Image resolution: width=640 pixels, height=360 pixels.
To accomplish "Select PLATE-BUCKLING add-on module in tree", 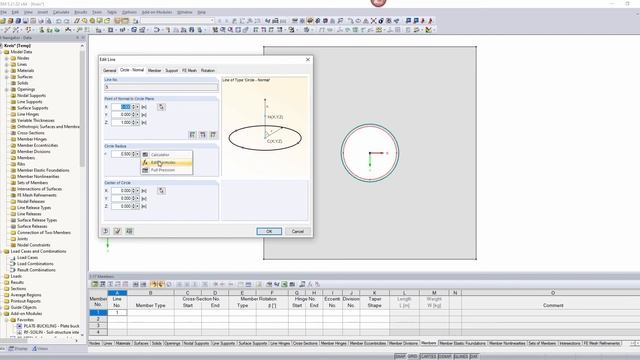I will click(51, 326).
